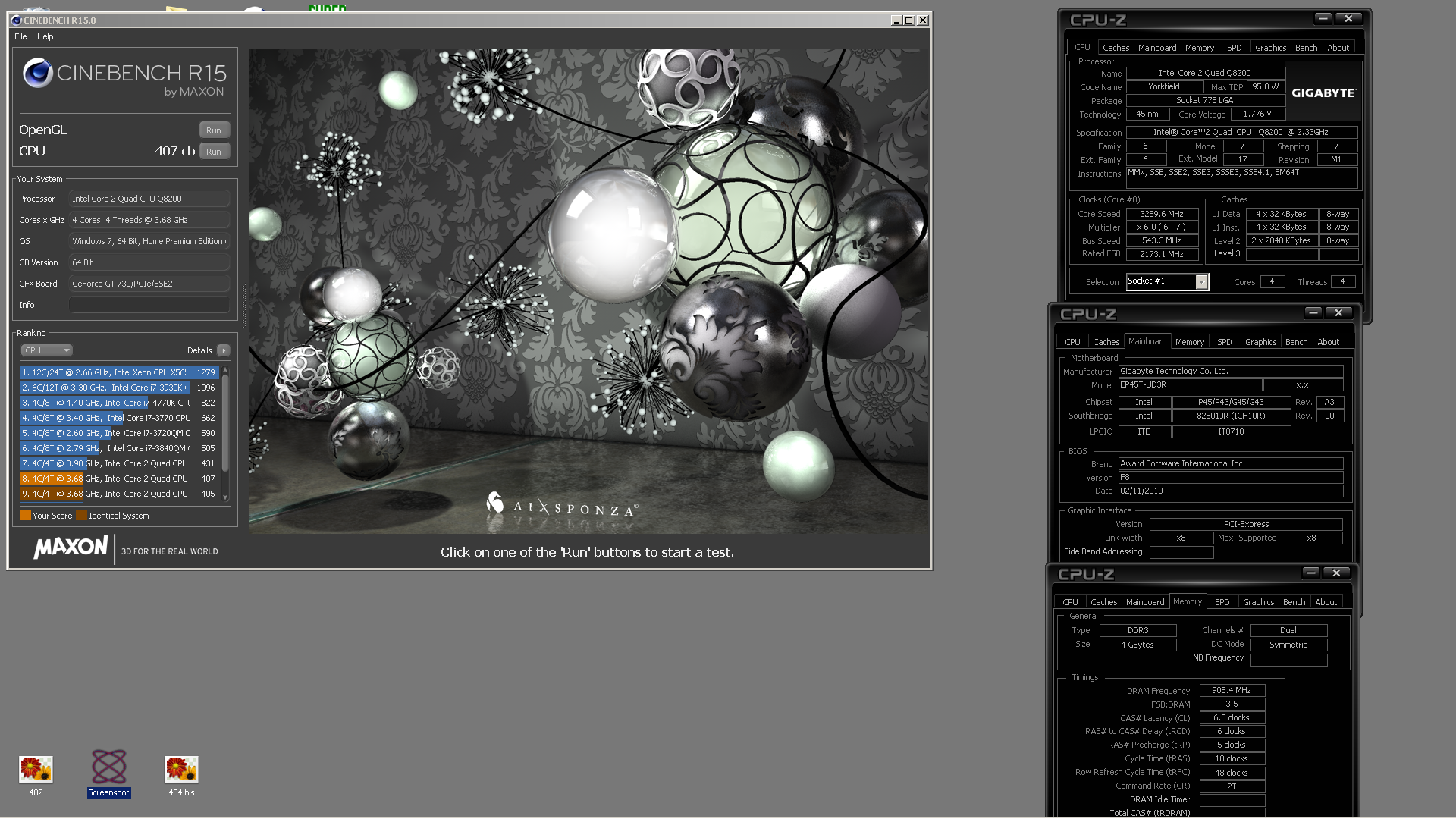Run the OpenGL benchmark test
The height and width of the screenshot is (819, 1456).
(214, 130)
